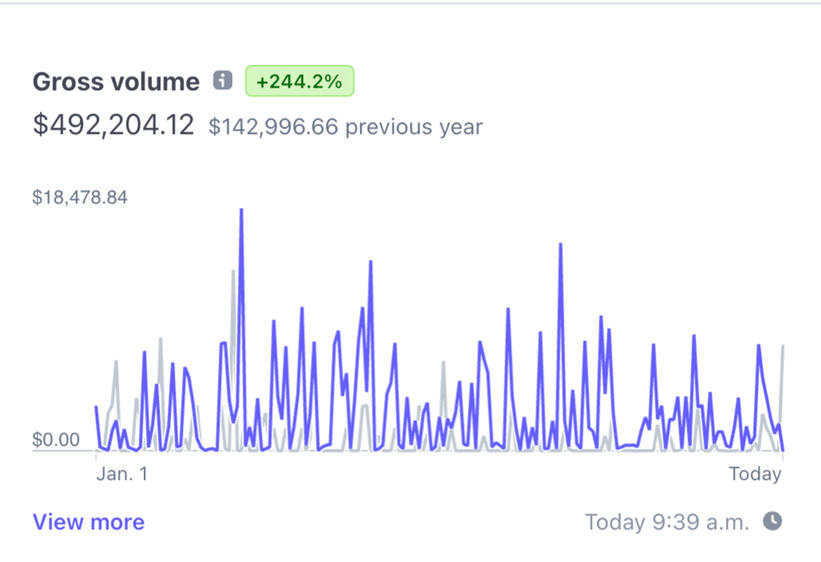Select the Today x-axis label
821x562 pixels.
pyautogui.click(x=754, y=474)
